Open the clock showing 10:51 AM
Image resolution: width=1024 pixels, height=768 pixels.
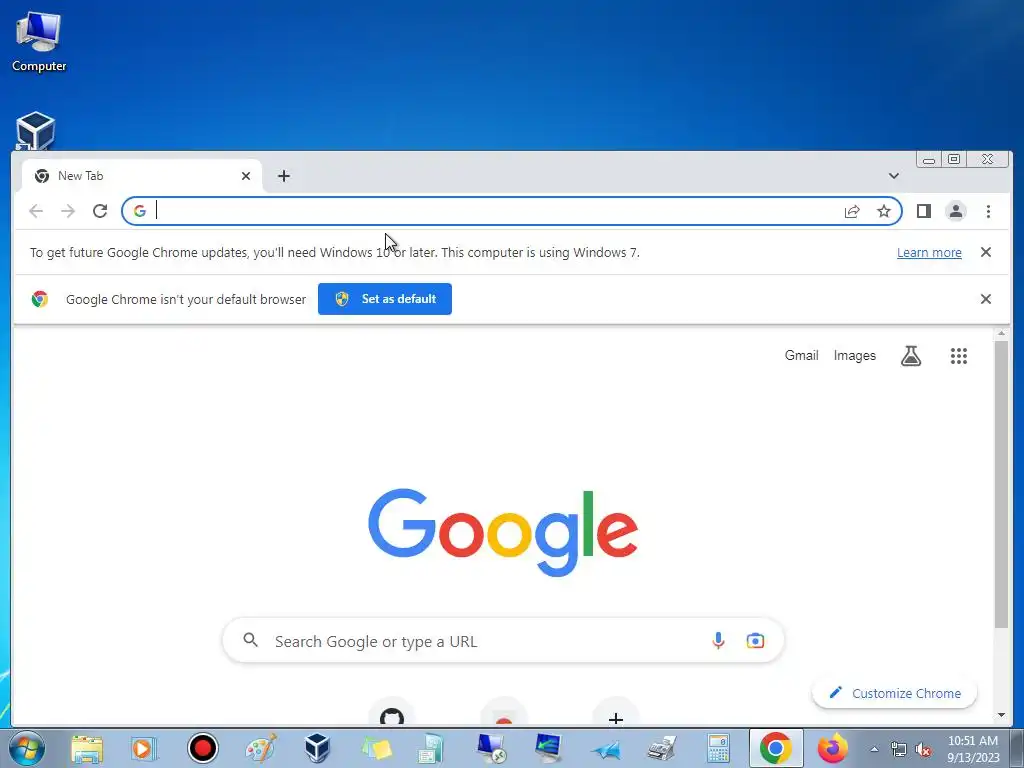(973, 749)
